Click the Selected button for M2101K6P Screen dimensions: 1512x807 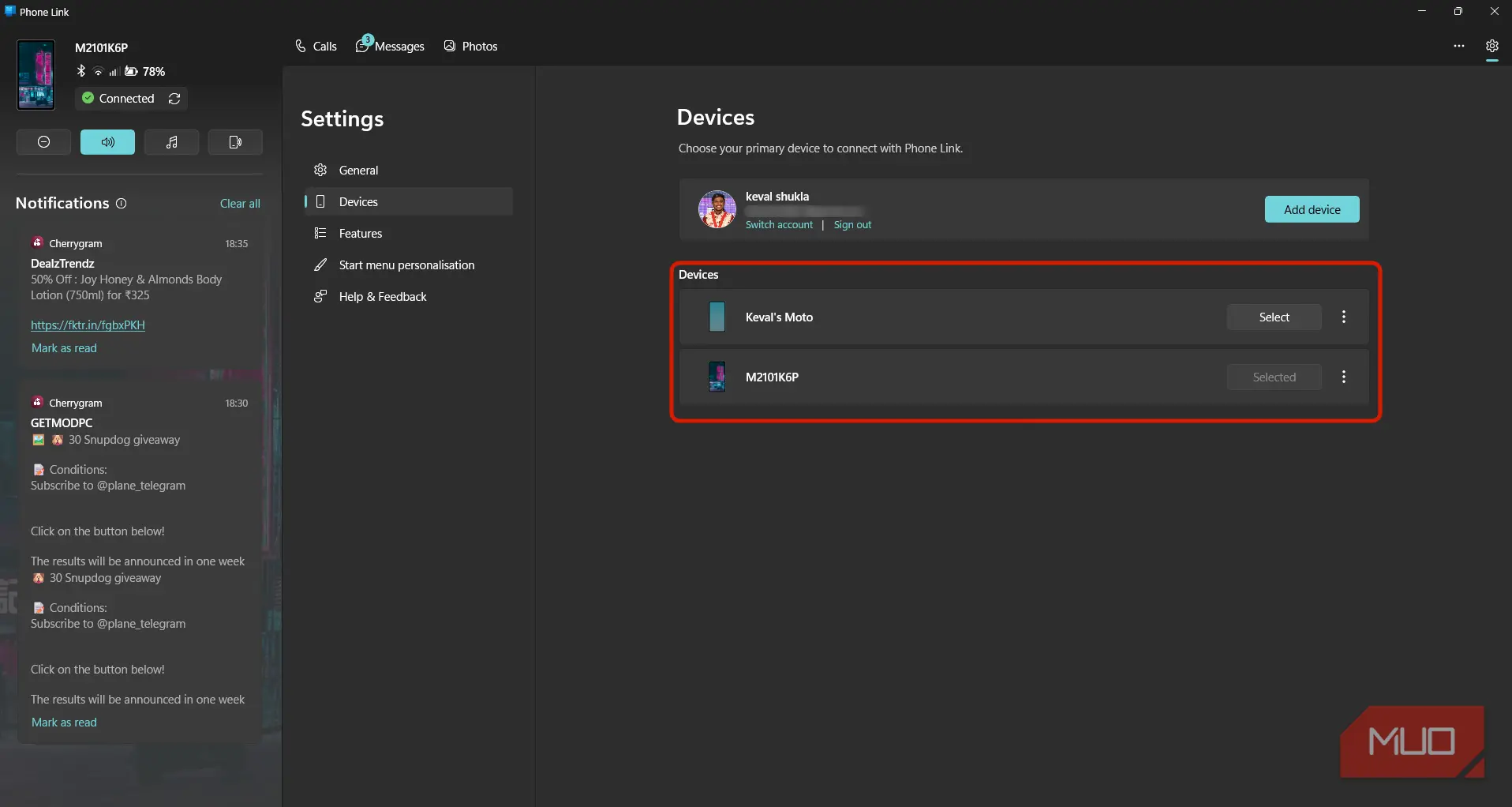(x=1274, y=377)
